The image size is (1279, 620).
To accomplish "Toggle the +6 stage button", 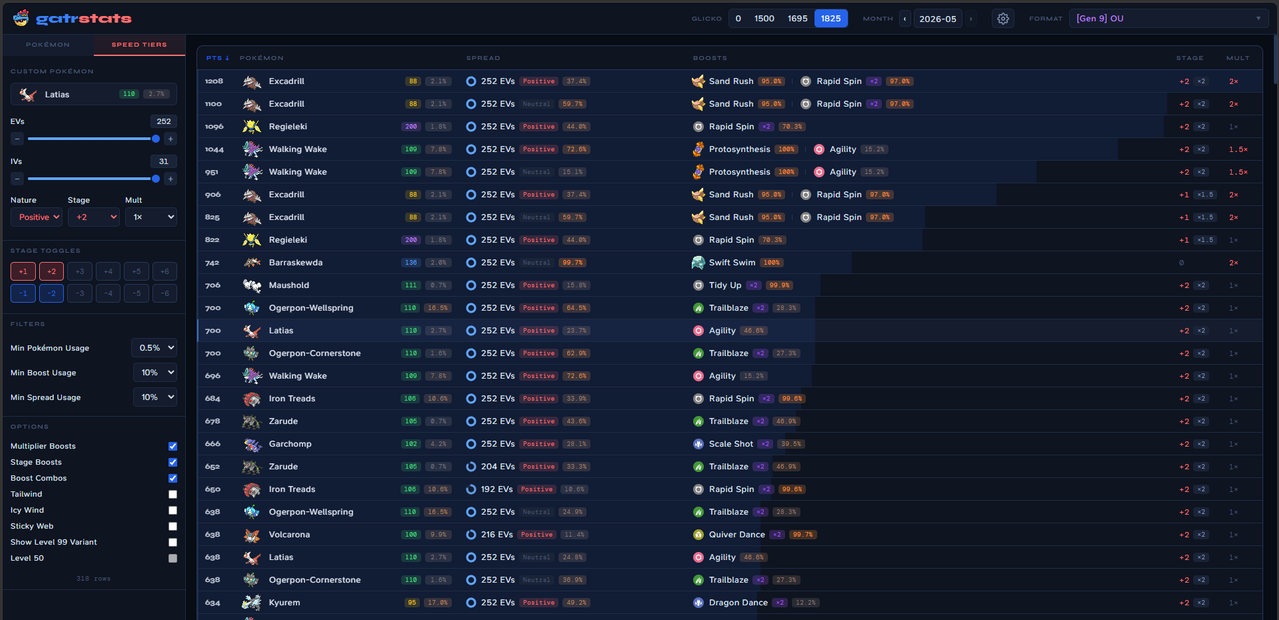I will tap(166, 271).
